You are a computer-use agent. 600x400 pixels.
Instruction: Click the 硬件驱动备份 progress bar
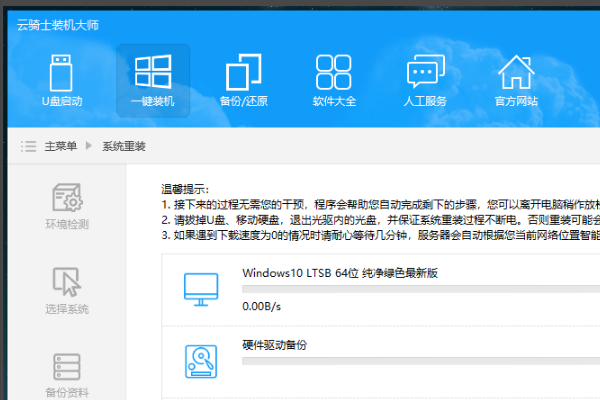(x=421, y=361)
